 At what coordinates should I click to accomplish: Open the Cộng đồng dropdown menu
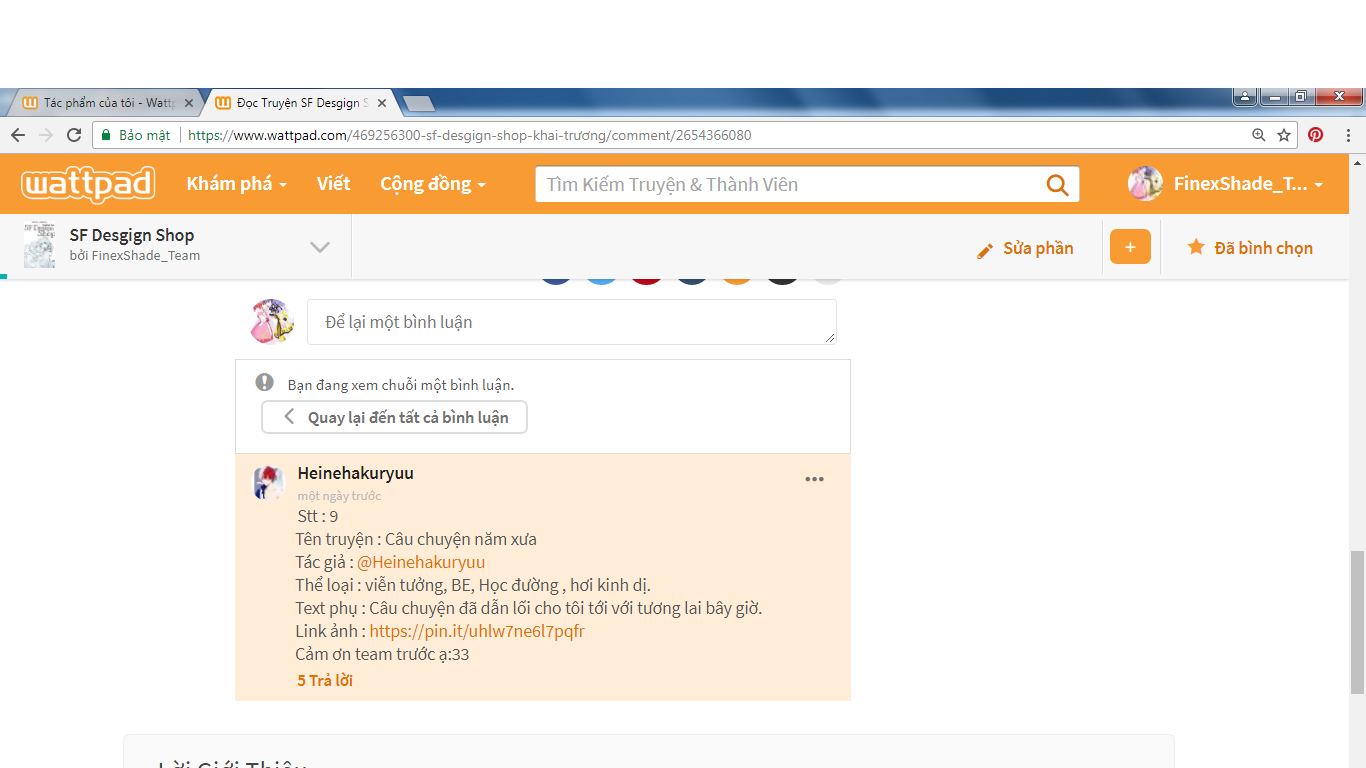pos(432,184)
